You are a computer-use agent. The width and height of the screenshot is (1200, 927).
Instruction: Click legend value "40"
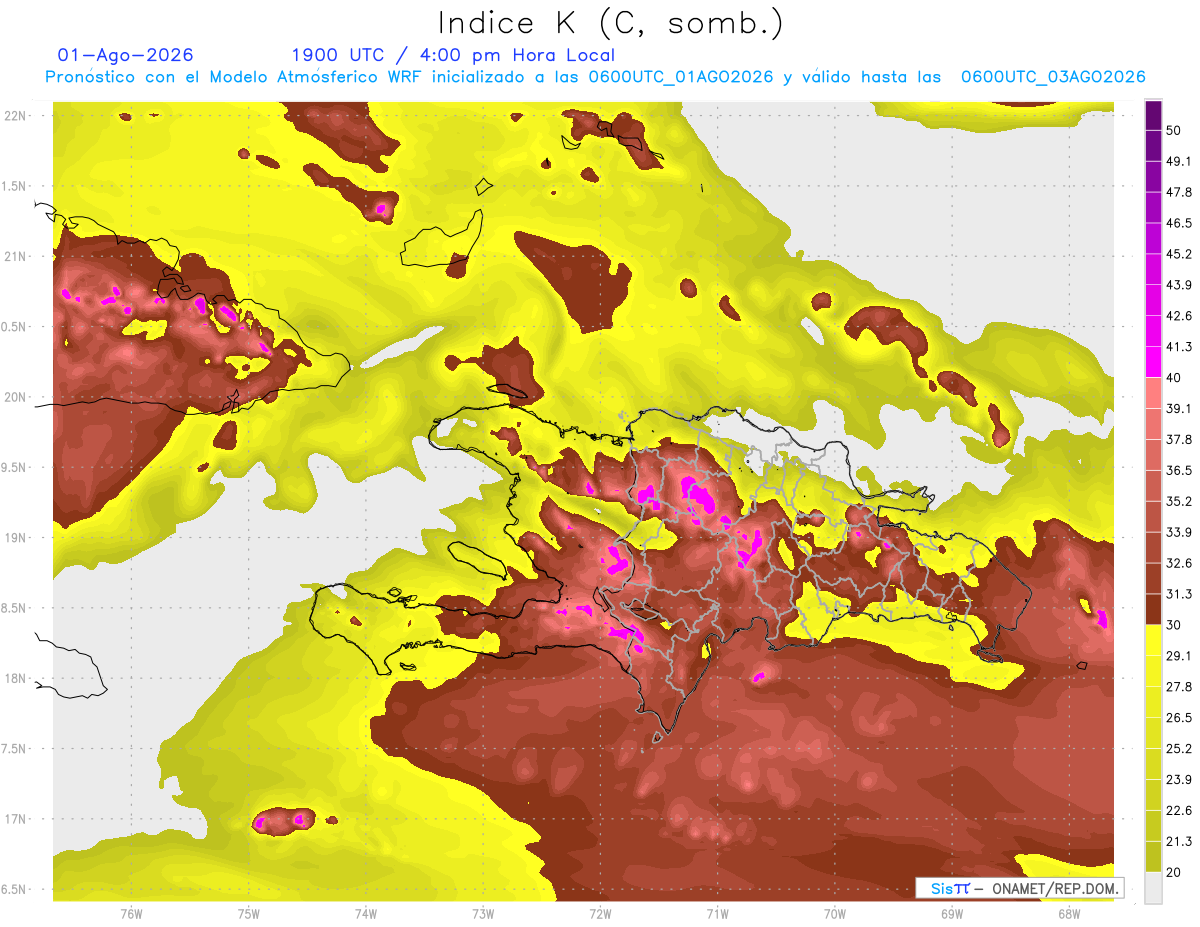click(x=1174, y=378)
